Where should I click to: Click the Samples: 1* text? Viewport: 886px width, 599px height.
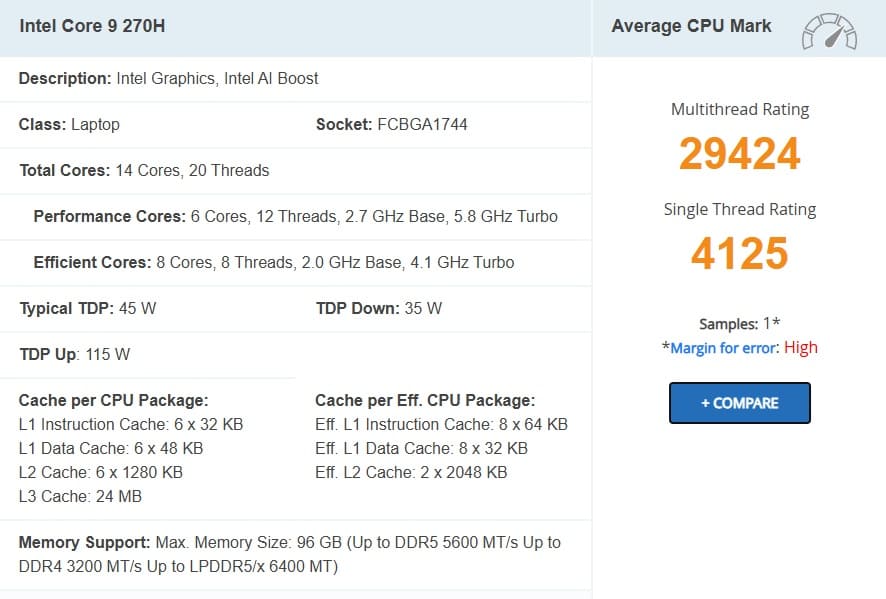[740, 324]
